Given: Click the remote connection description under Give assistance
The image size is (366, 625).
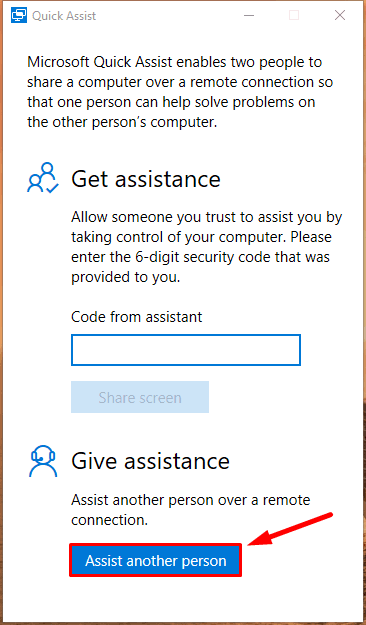Looking at the screenshot, I should click(x=191, y=510).
